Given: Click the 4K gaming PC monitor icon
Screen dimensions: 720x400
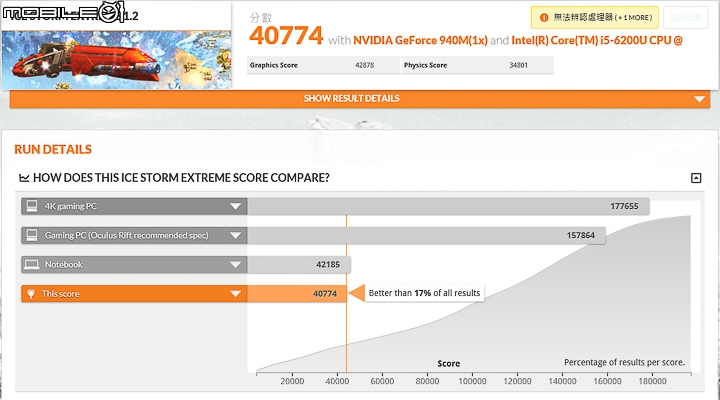Looking at the screenshot, I should (x=32, y=206).
